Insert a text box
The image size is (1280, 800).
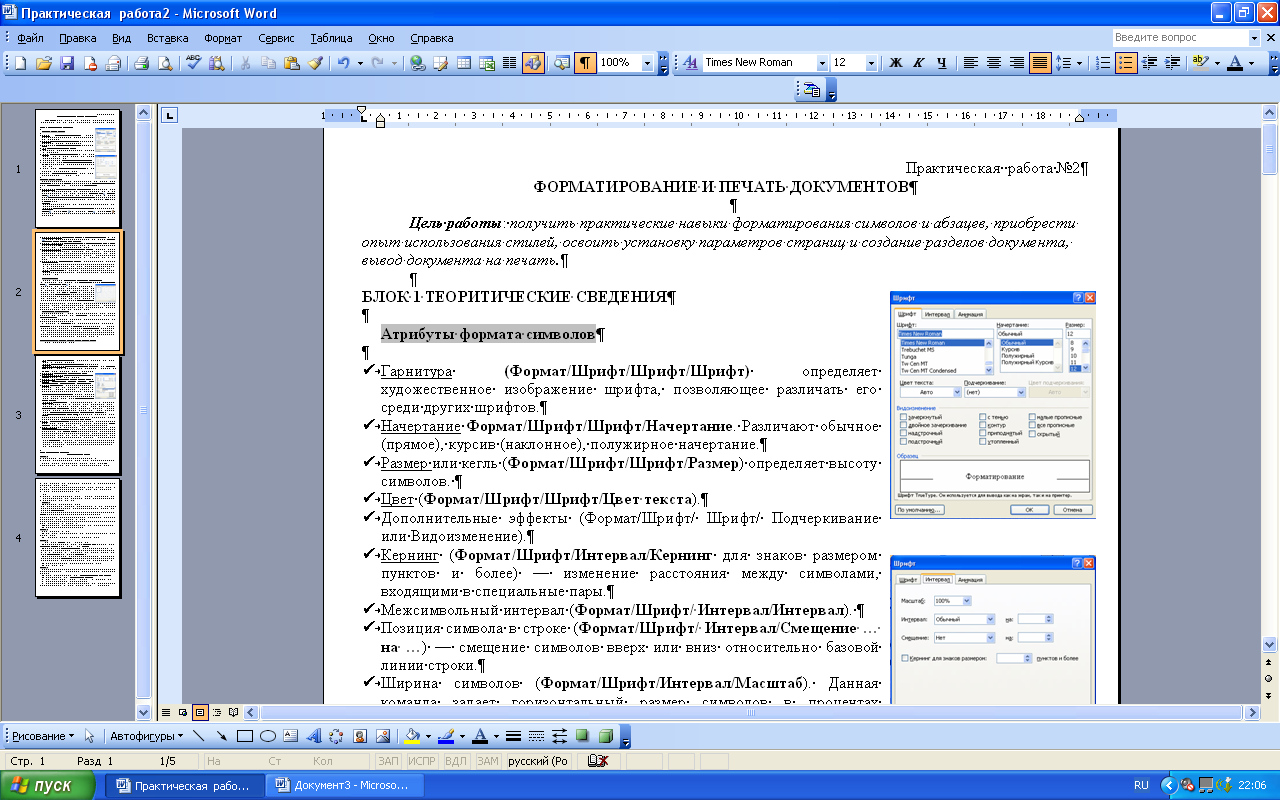click(291, 736)
